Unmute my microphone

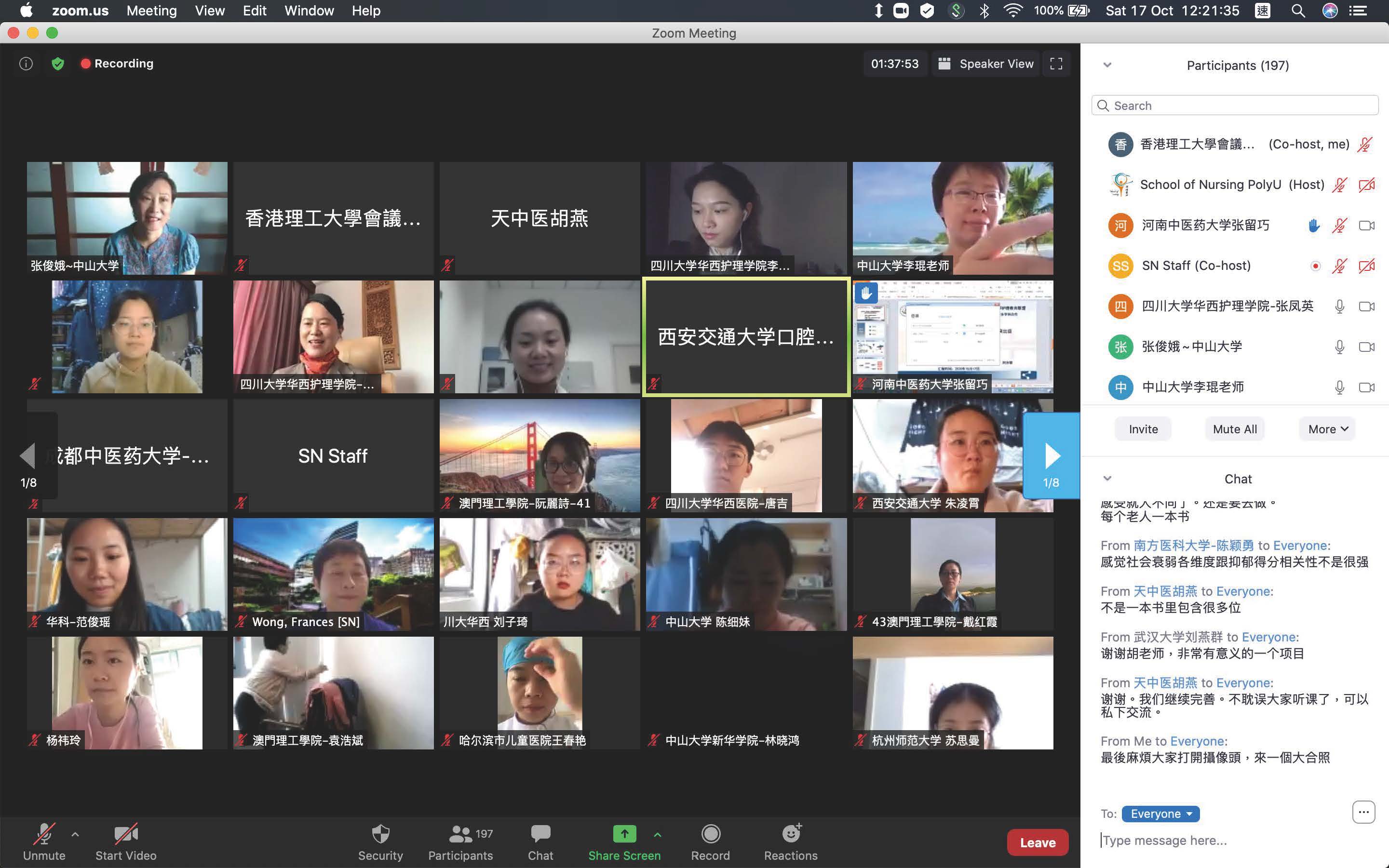[44, 841]
